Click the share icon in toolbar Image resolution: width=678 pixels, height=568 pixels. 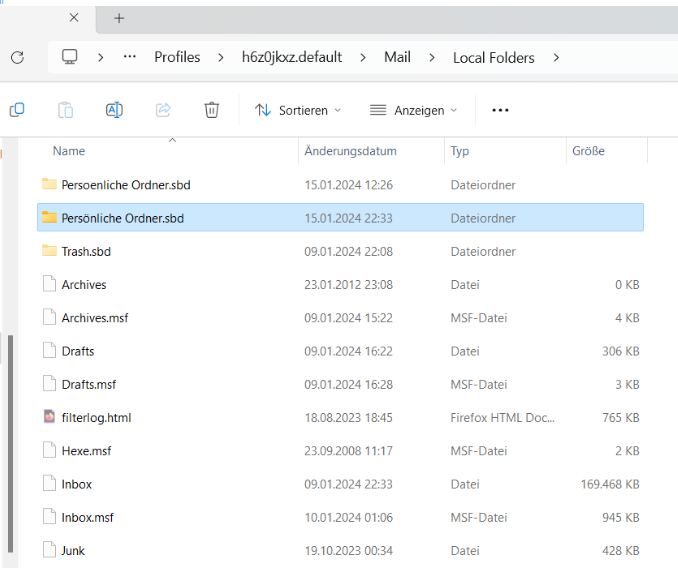point(163,110)
